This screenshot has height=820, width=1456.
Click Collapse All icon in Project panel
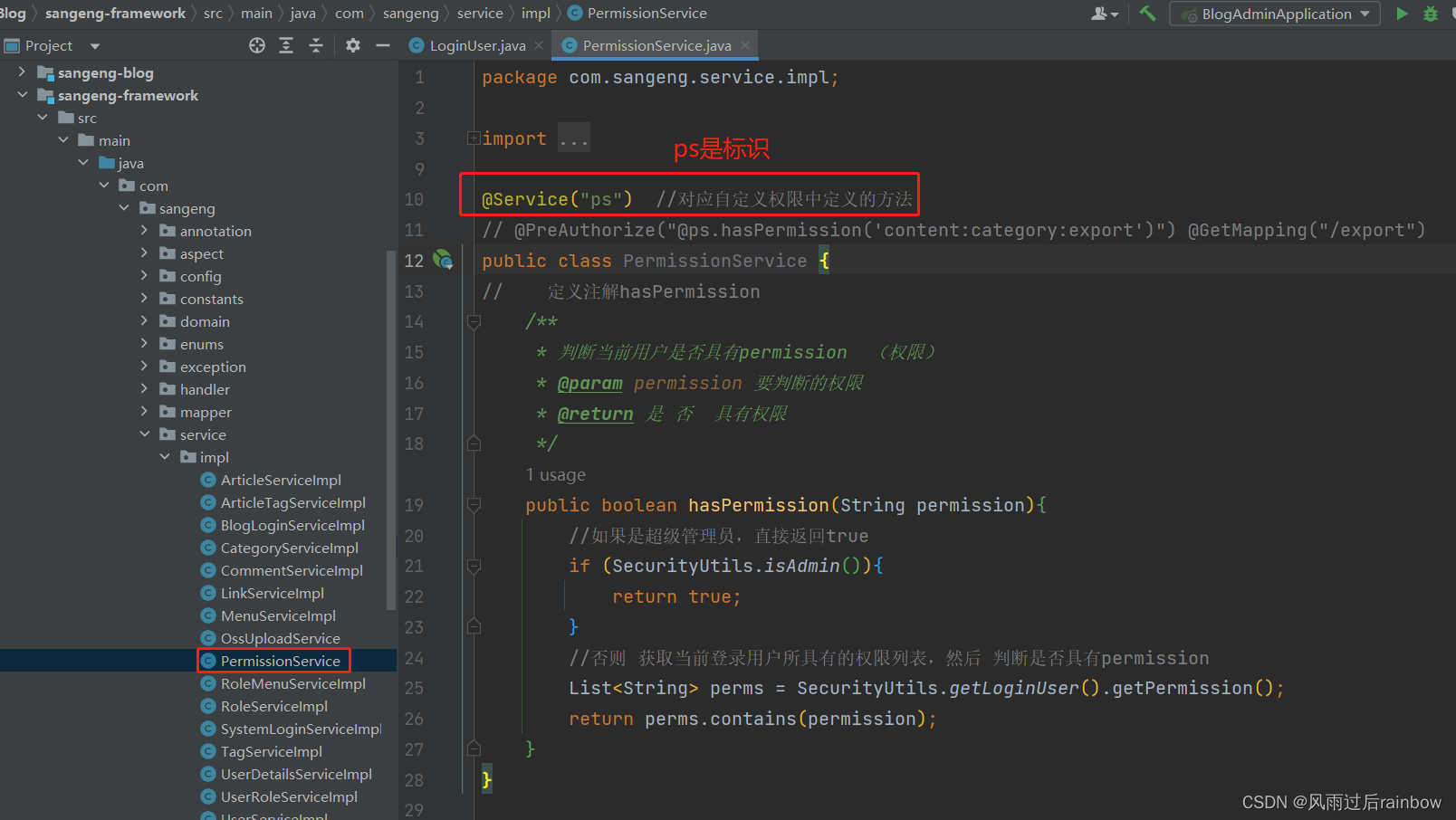point(316,45)
